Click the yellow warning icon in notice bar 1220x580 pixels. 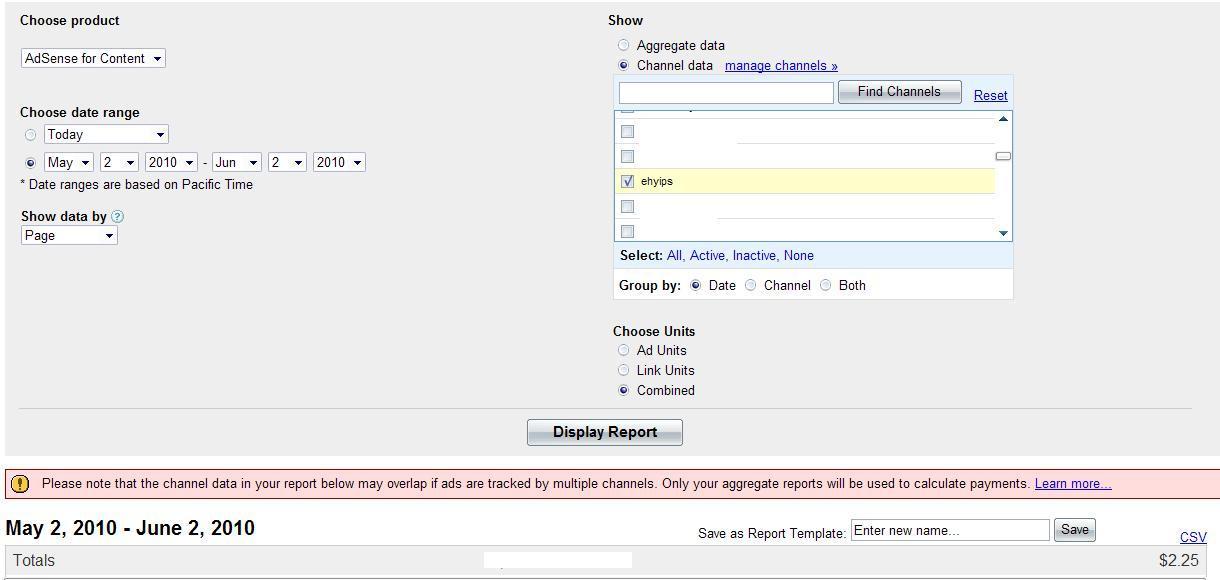pyautogui.click(x=19, y=484)
